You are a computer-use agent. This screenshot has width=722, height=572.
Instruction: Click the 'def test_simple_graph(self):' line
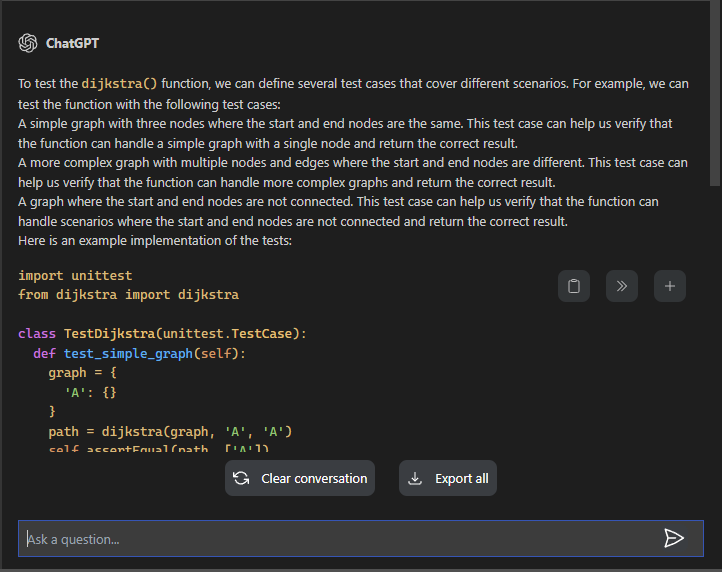click(x=140, y=353)
